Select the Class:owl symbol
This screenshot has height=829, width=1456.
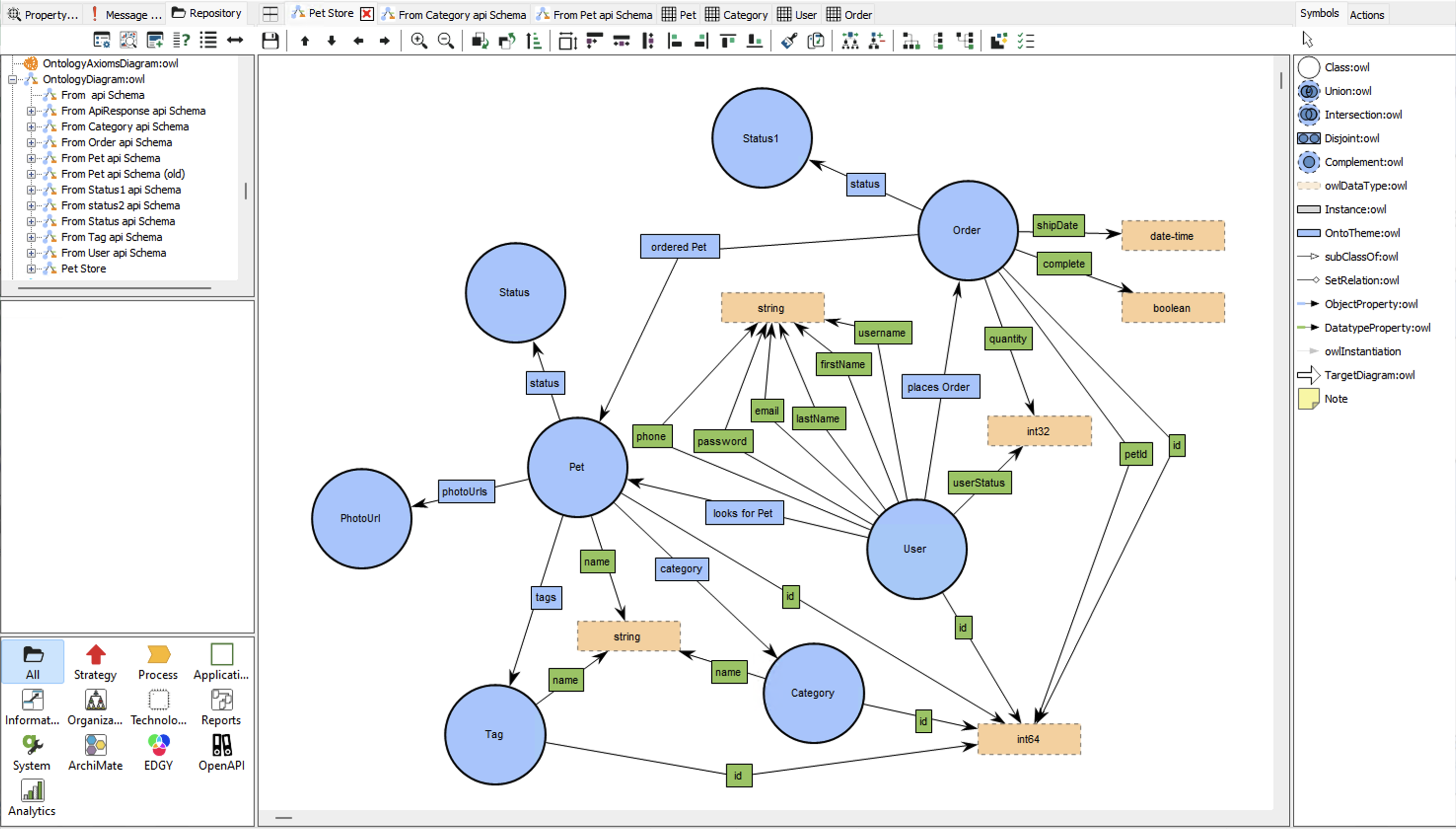point(1334,67)
